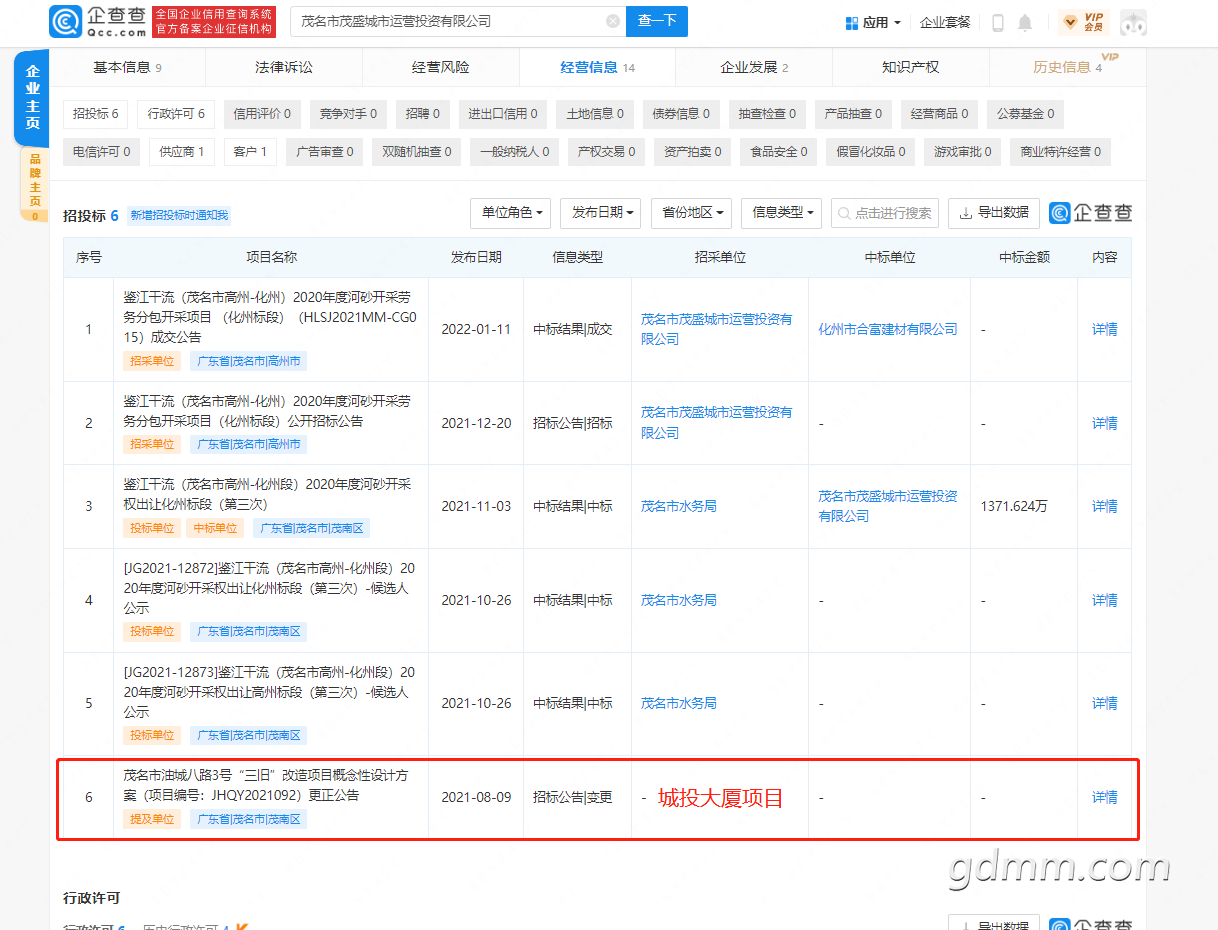The image size is (1218, 930).
Task: Click 信用评价 0 chip
Action: click(262, 114)
